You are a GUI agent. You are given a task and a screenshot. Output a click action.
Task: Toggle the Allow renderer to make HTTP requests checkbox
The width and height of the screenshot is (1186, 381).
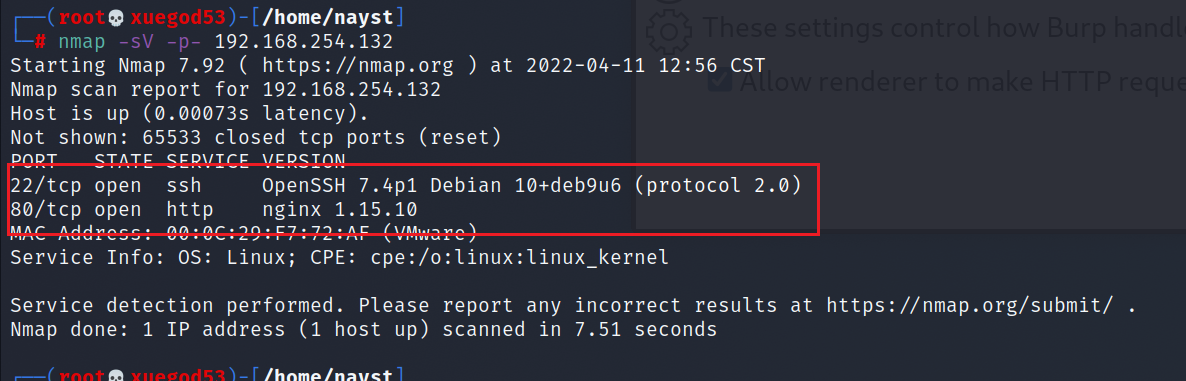point(722,80)
